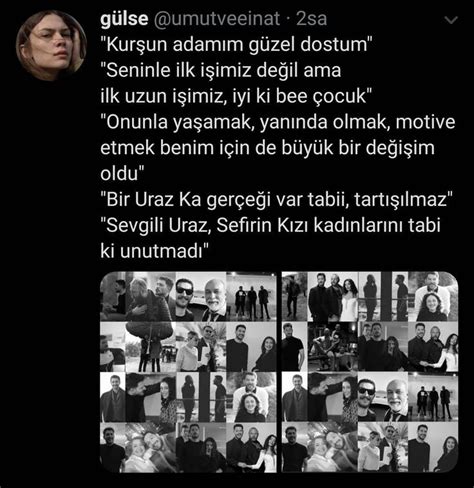Click the quote about "Bir Uraz Ka gerçeği"
Viewport: 474px width, 488px height.
point(277,199)
